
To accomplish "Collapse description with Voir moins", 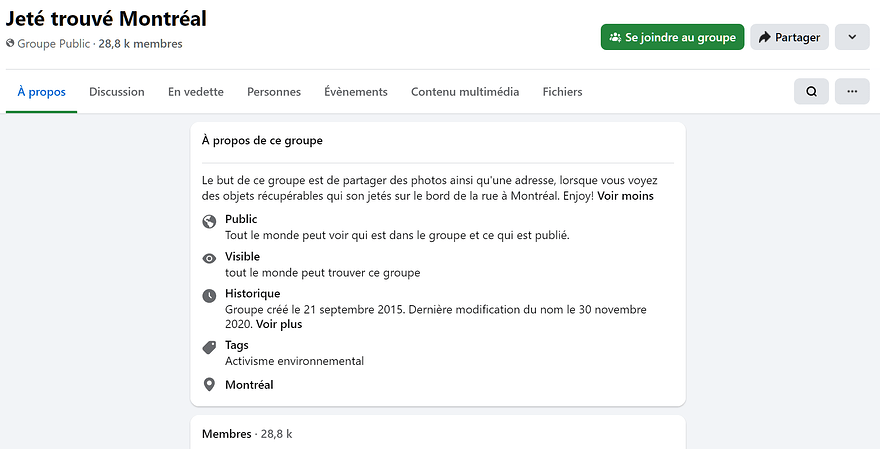I will tap(625, 196).
